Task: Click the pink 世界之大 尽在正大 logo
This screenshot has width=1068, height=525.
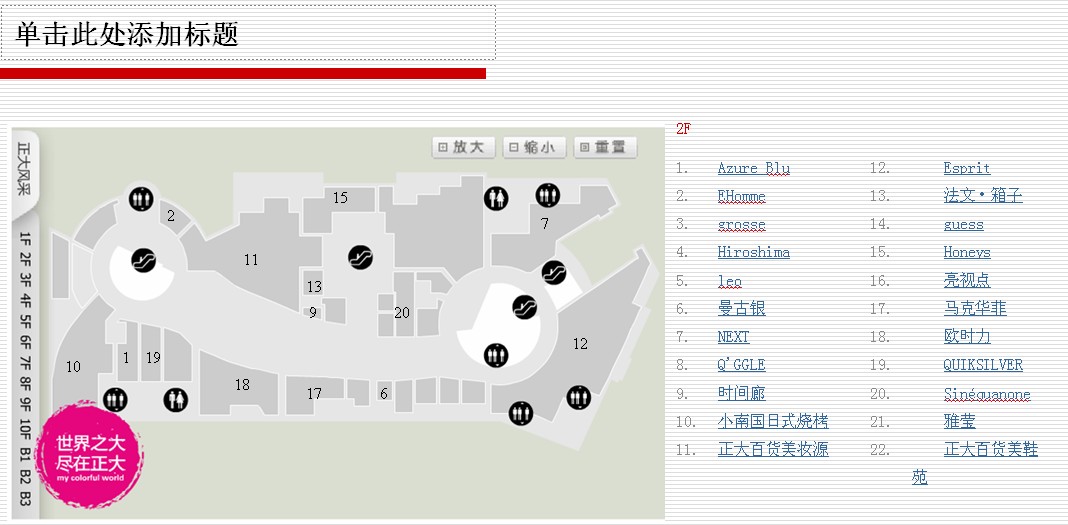Action: (x=90, y=456)
